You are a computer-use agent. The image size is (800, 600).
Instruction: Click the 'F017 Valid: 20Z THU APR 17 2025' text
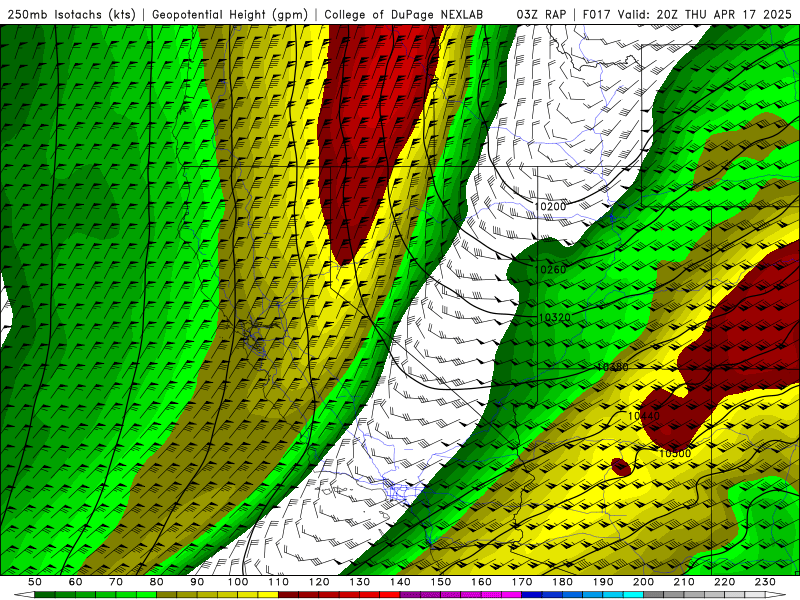687,14
